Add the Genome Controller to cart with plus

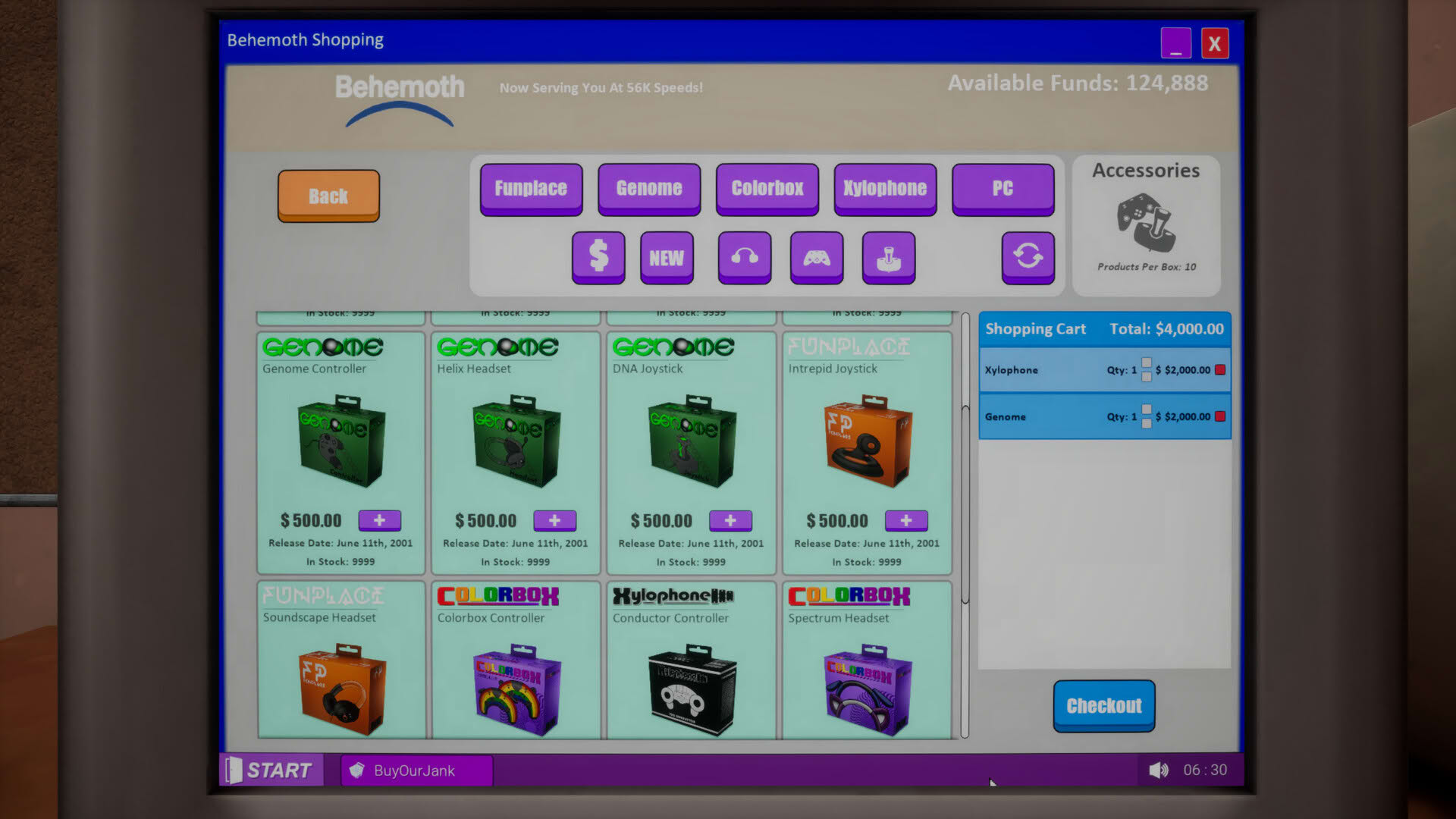tap(380, 520)
